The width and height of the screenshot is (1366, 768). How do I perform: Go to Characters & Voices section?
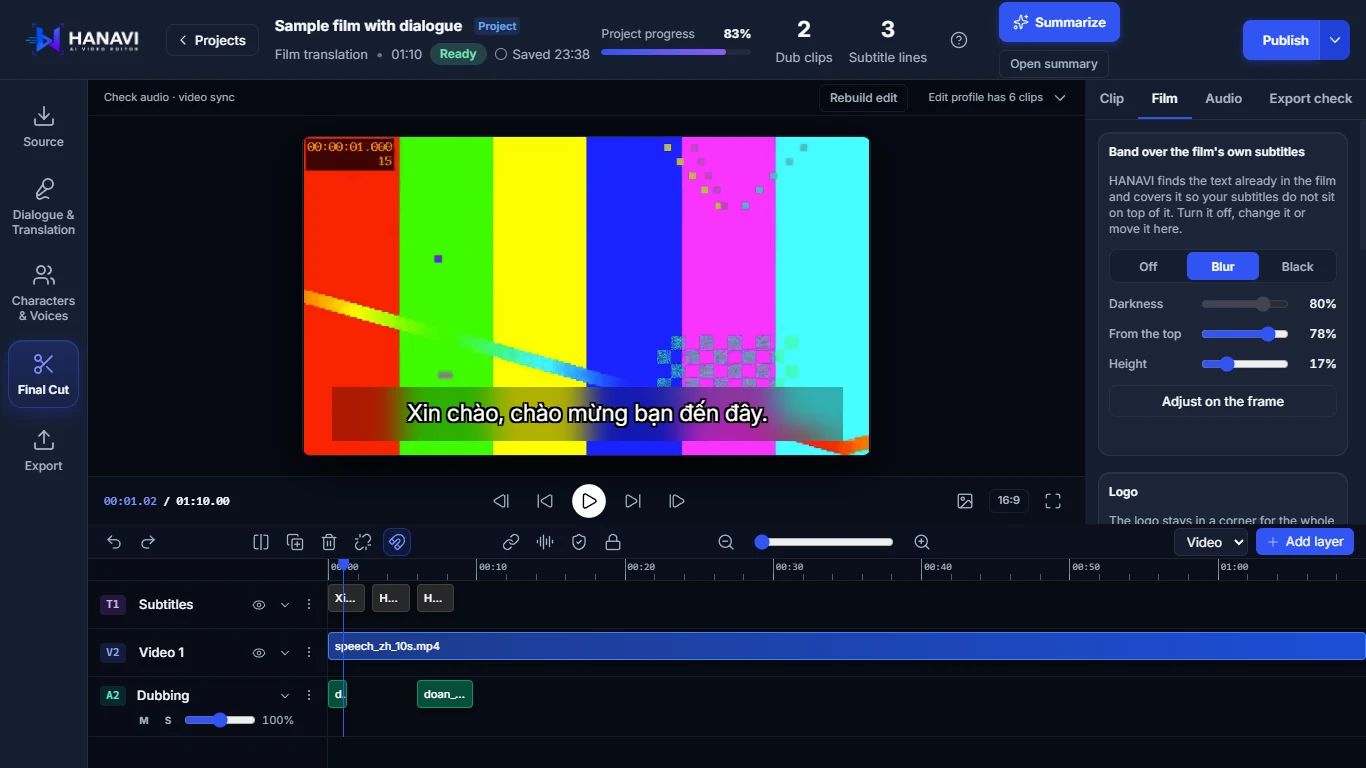(x=43, y=293)
